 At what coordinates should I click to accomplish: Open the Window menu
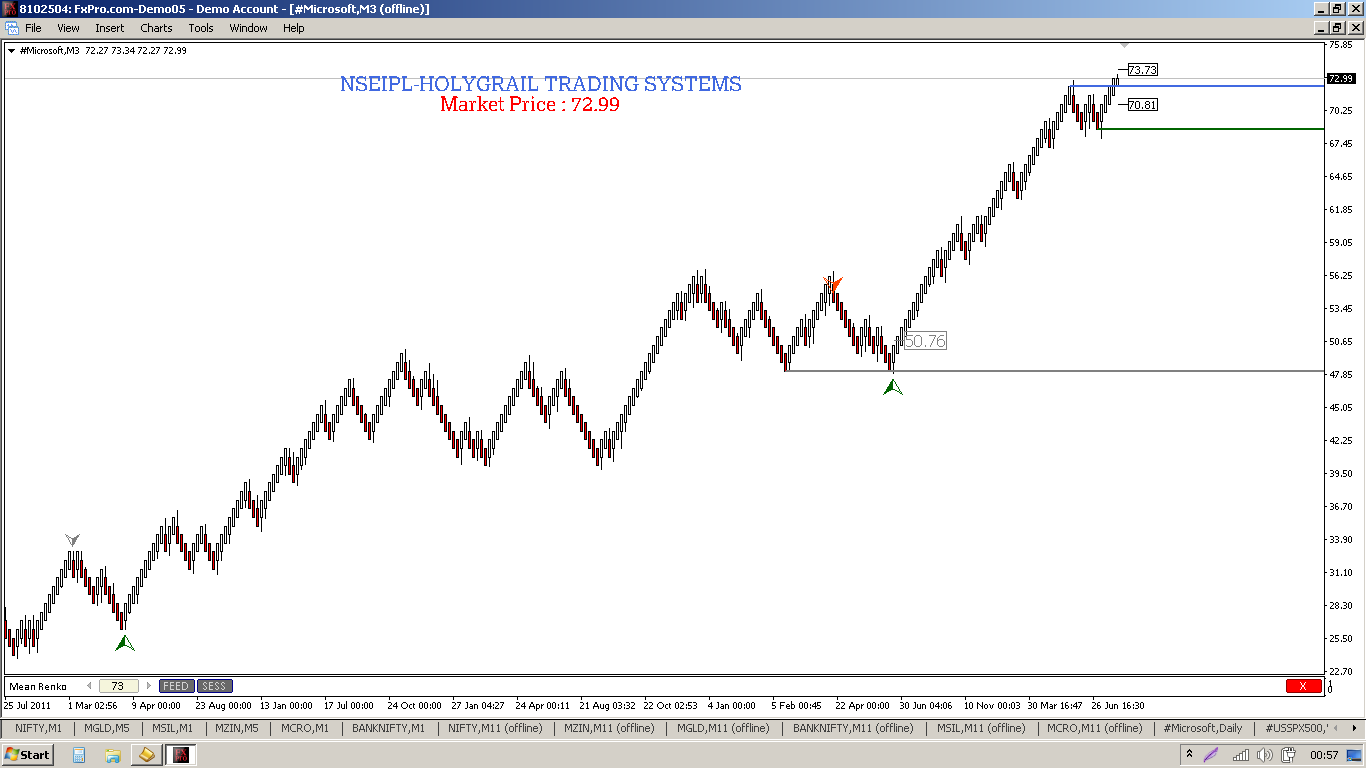[248, 28]
